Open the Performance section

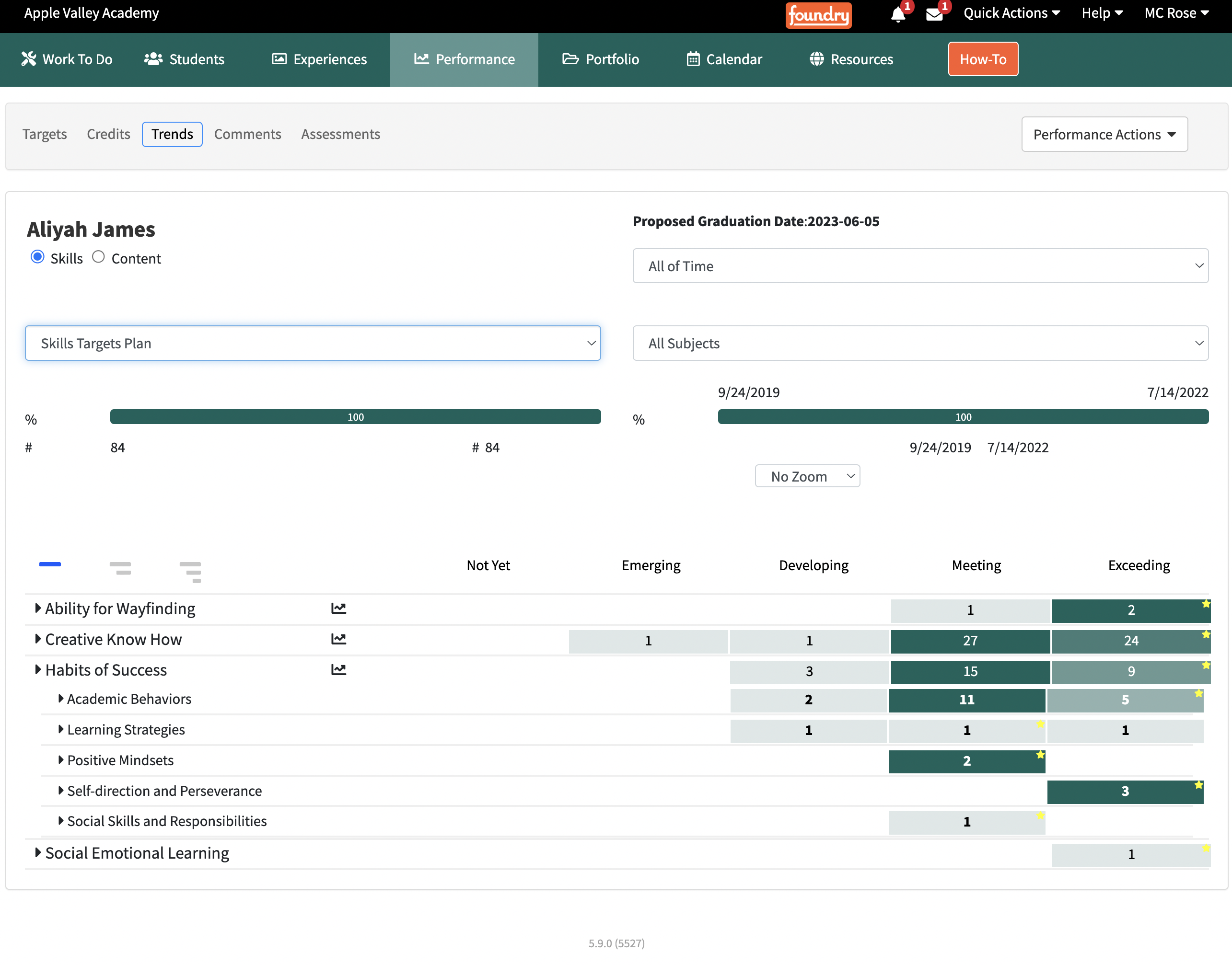tap(464, 59)
